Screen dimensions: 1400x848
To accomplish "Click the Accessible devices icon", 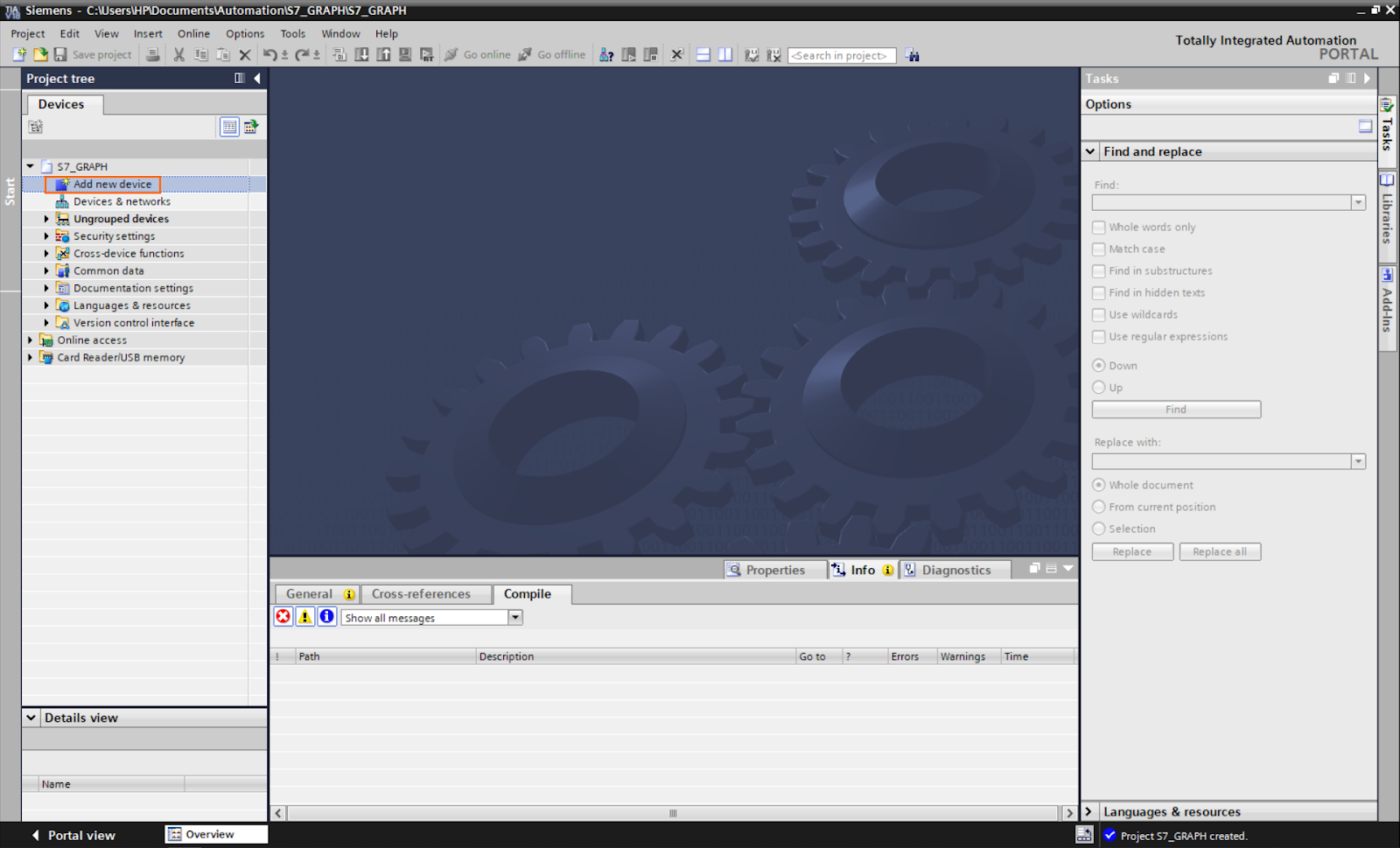I will pyautogui.click(x=606, y=54).
